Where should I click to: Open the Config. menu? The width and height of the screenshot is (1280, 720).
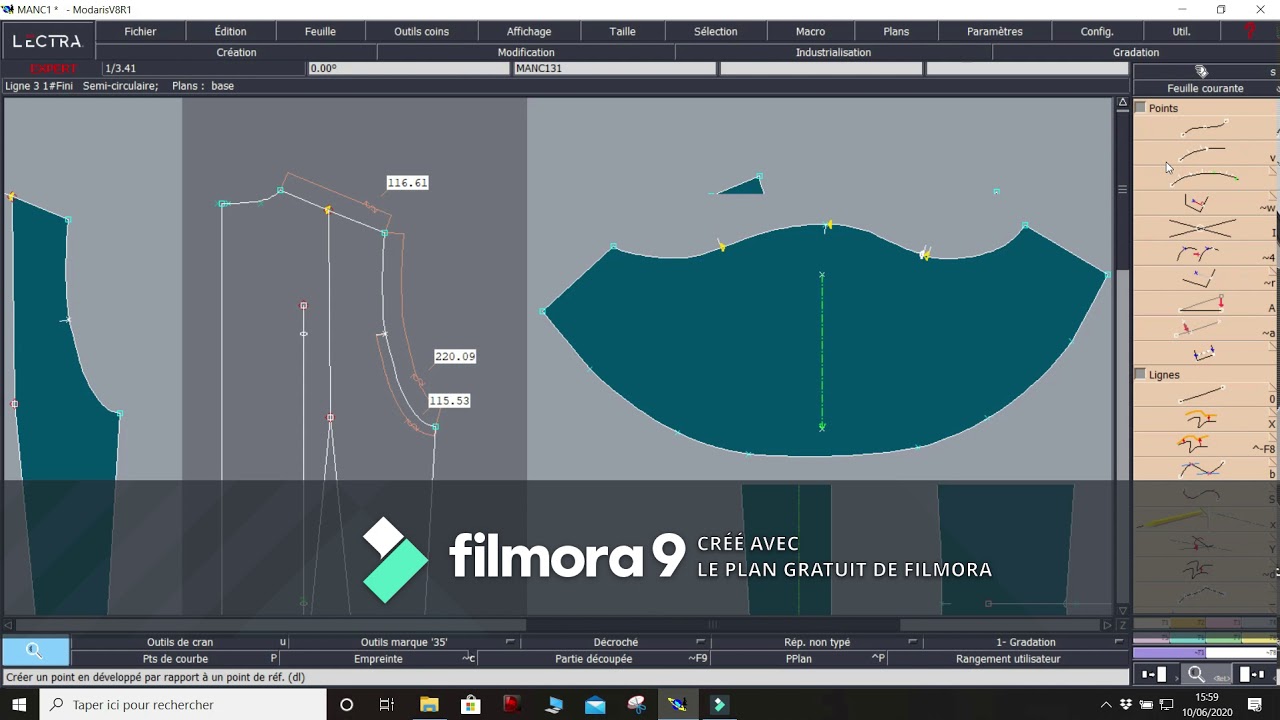(x=1097, y=32)
